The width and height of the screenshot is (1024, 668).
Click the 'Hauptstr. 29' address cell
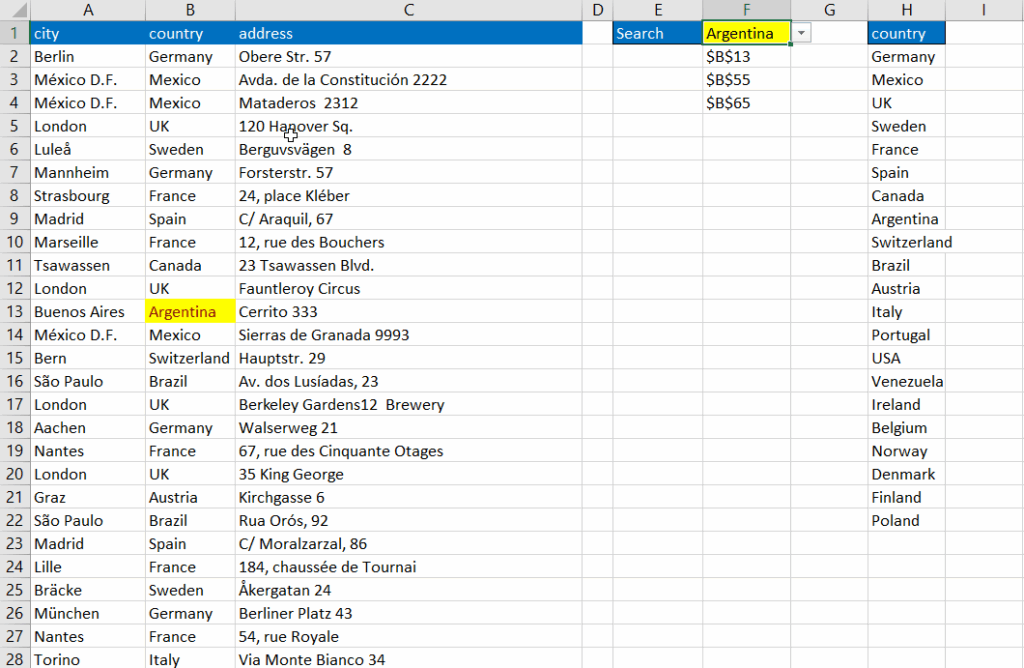point(409,358)
